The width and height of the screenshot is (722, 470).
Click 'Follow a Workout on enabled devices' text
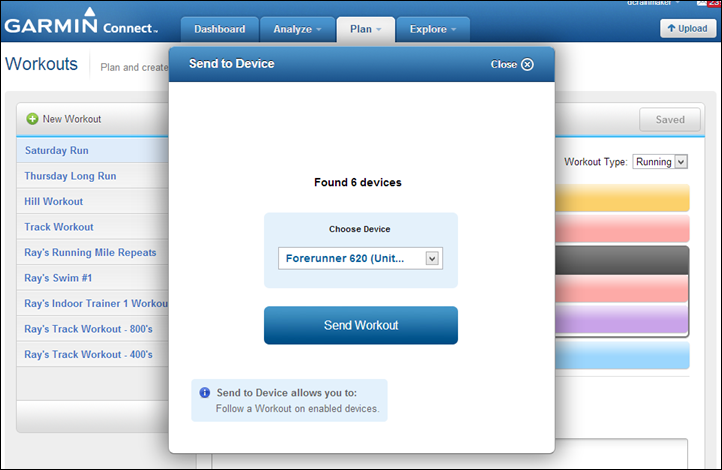297,409
